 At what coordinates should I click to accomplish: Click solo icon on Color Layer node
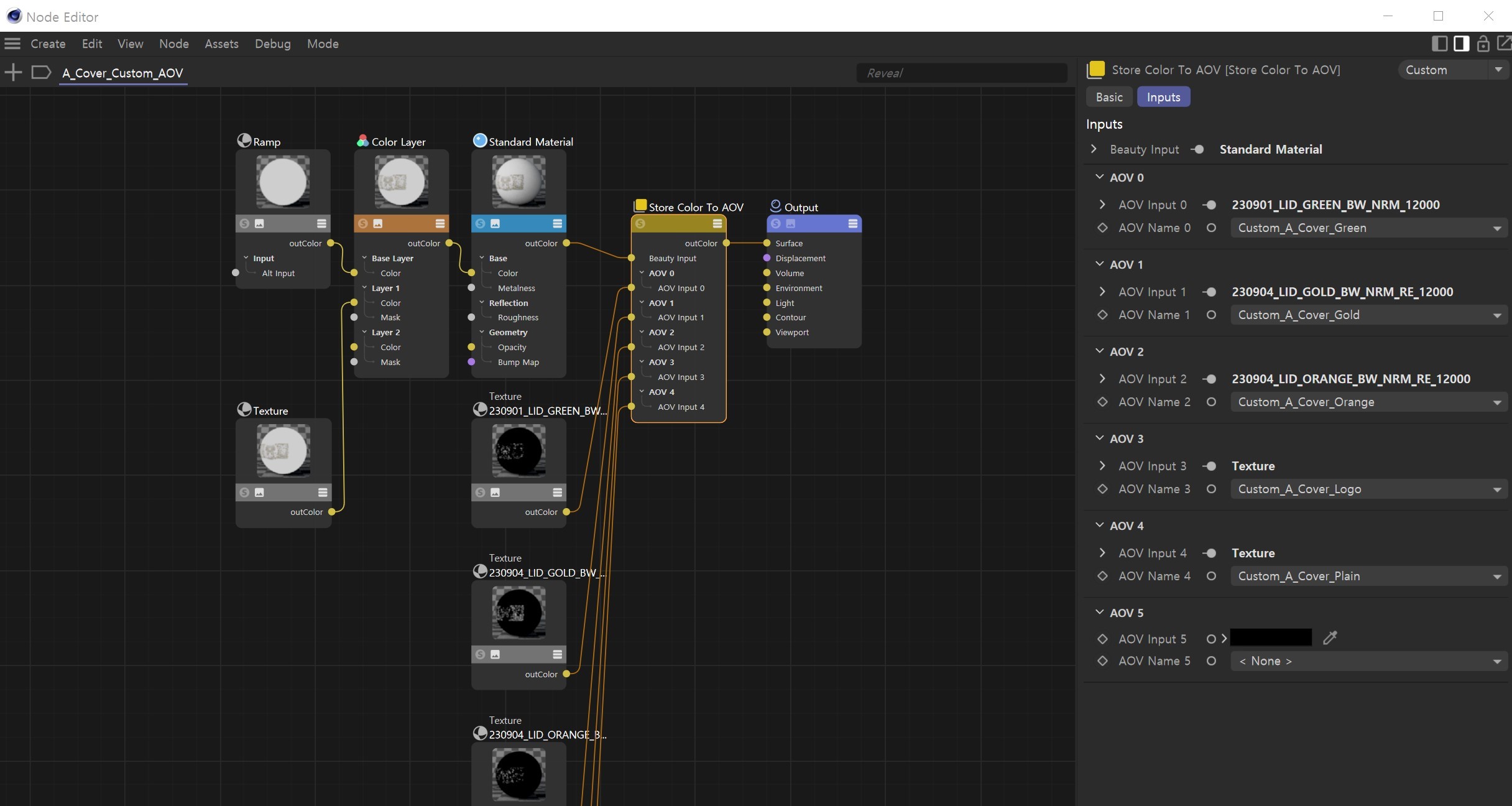(363, 223)
